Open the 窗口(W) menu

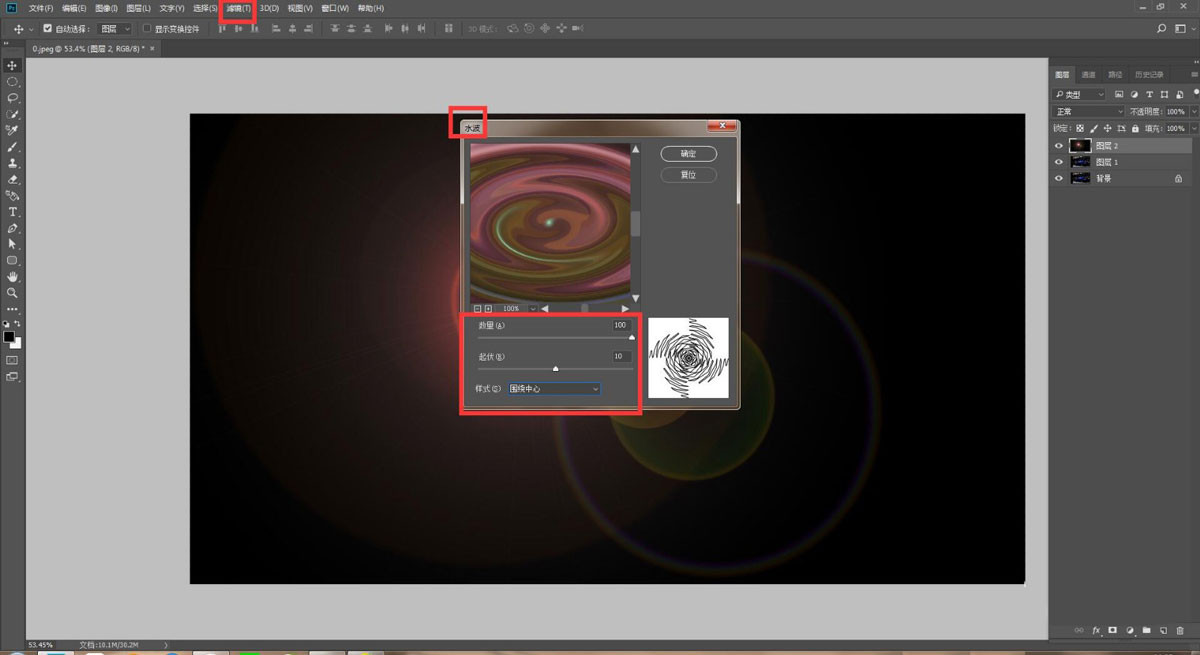pyautogui.click(x=334, y=8)
